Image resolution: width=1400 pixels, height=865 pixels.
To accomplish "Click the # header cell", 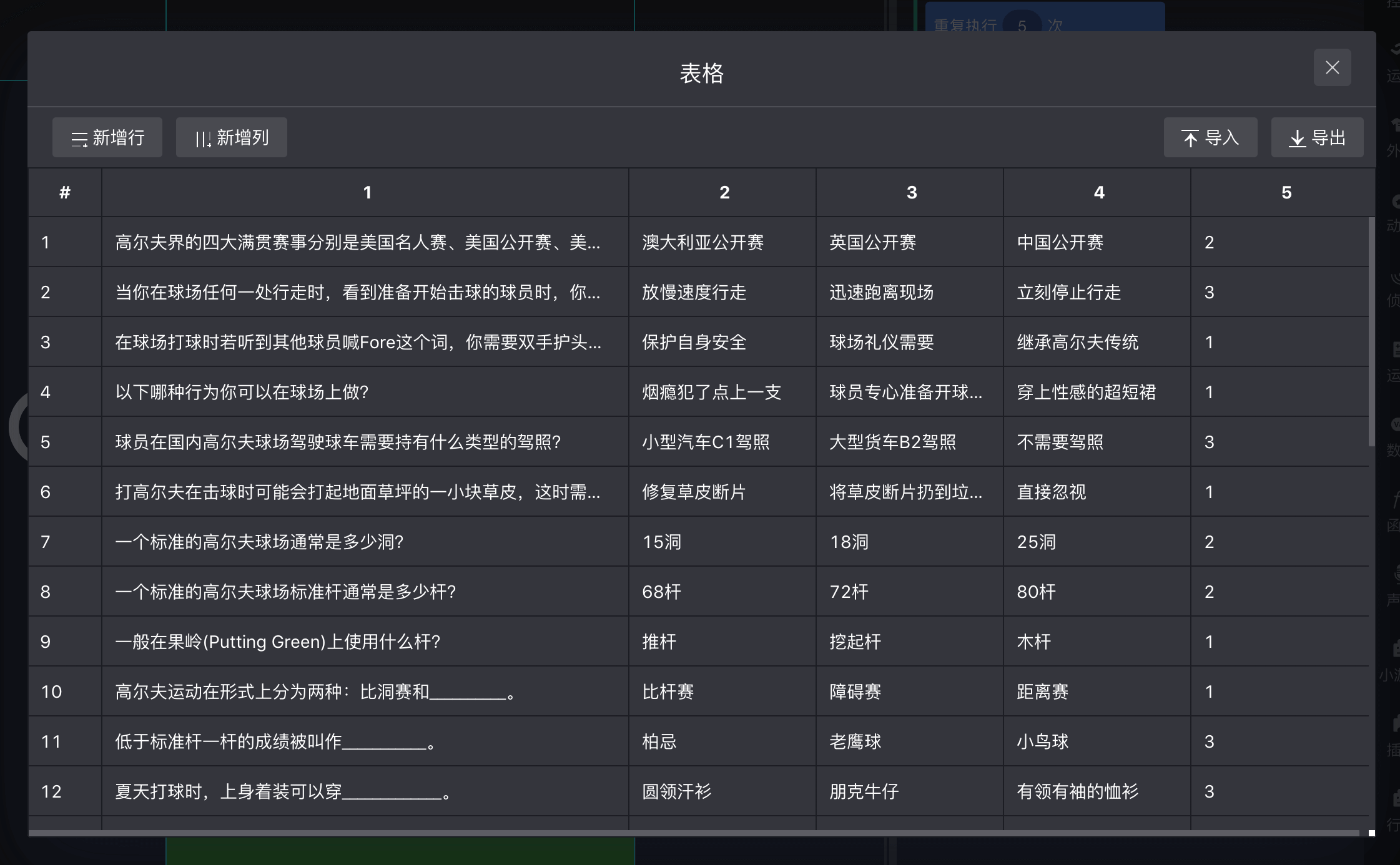I will [x=65, y=192].
